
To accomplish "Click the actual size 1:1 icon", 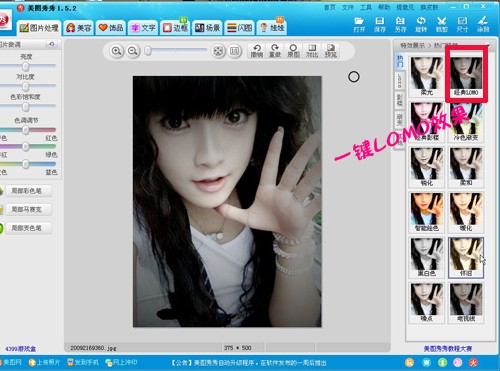I will 235,51.
